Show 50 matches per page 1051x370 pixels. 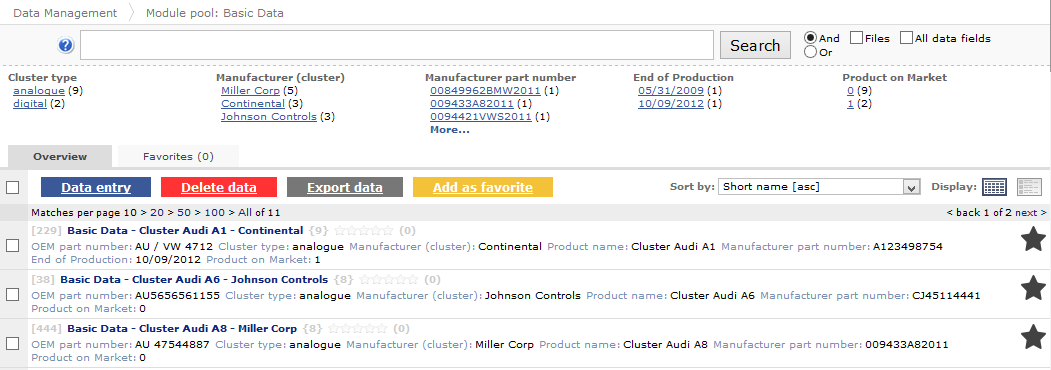183,212
